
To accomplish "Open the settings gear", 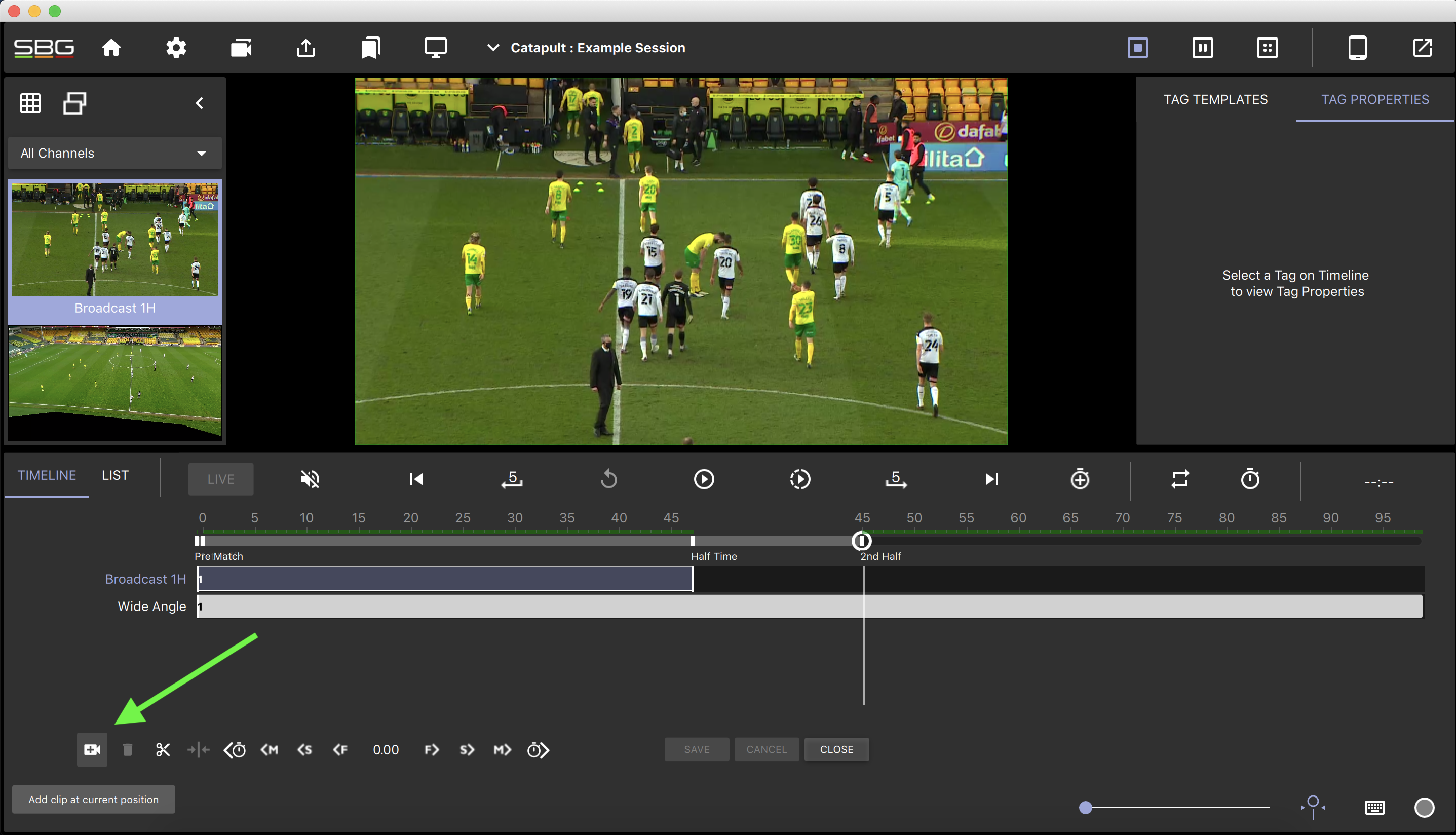I will click(x=176, y=48).
